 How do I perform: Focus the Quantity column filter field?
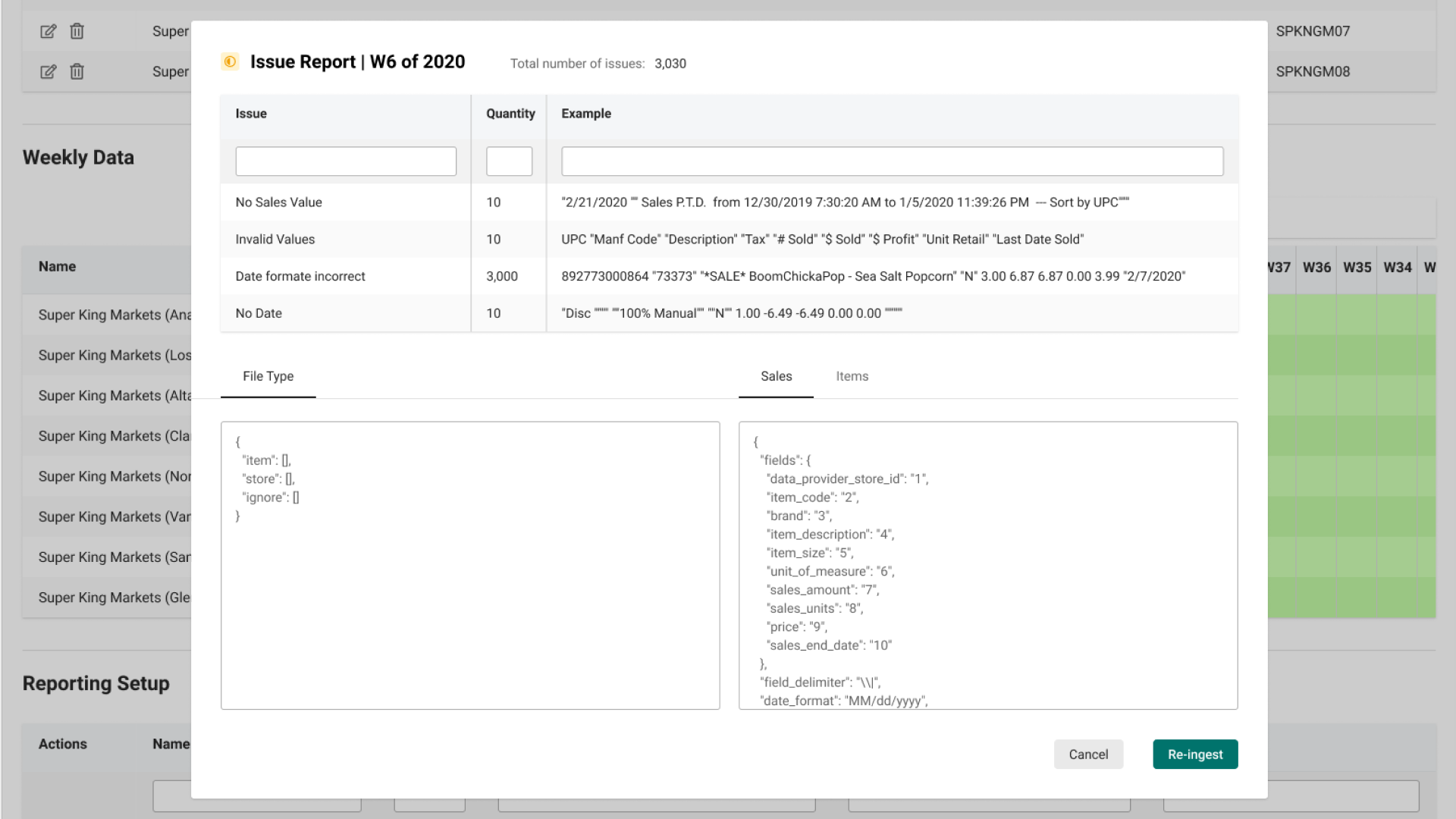point(509,162)
